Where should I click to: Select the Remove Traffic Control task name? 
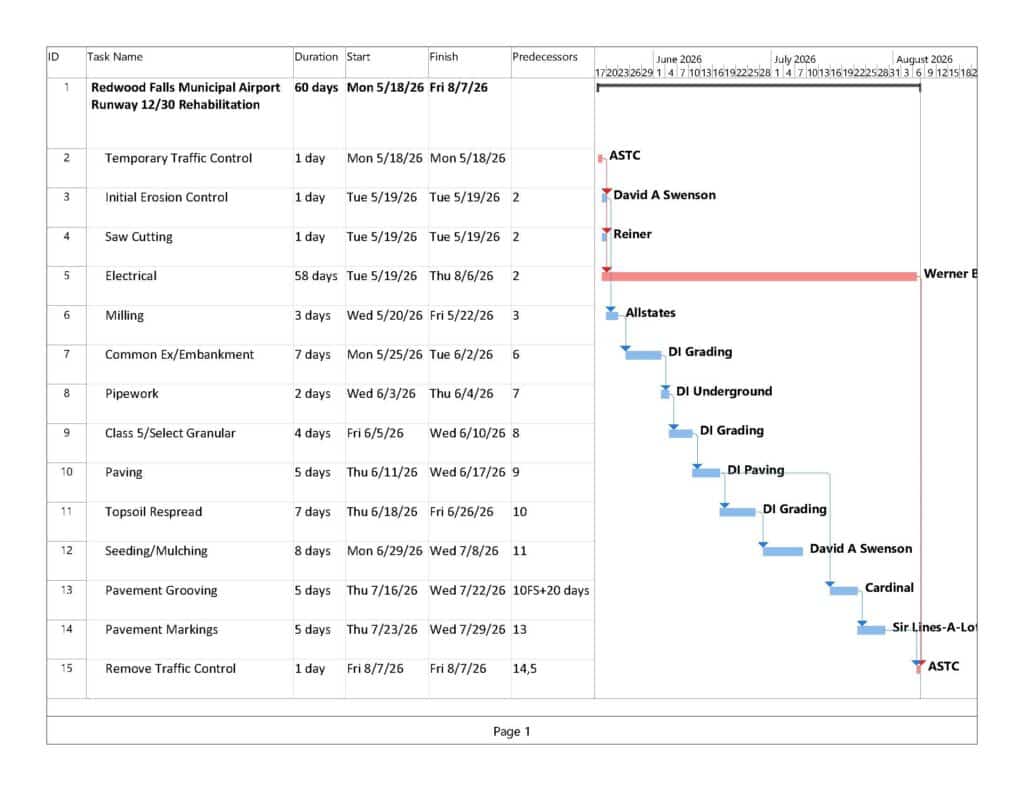[170, 669]
